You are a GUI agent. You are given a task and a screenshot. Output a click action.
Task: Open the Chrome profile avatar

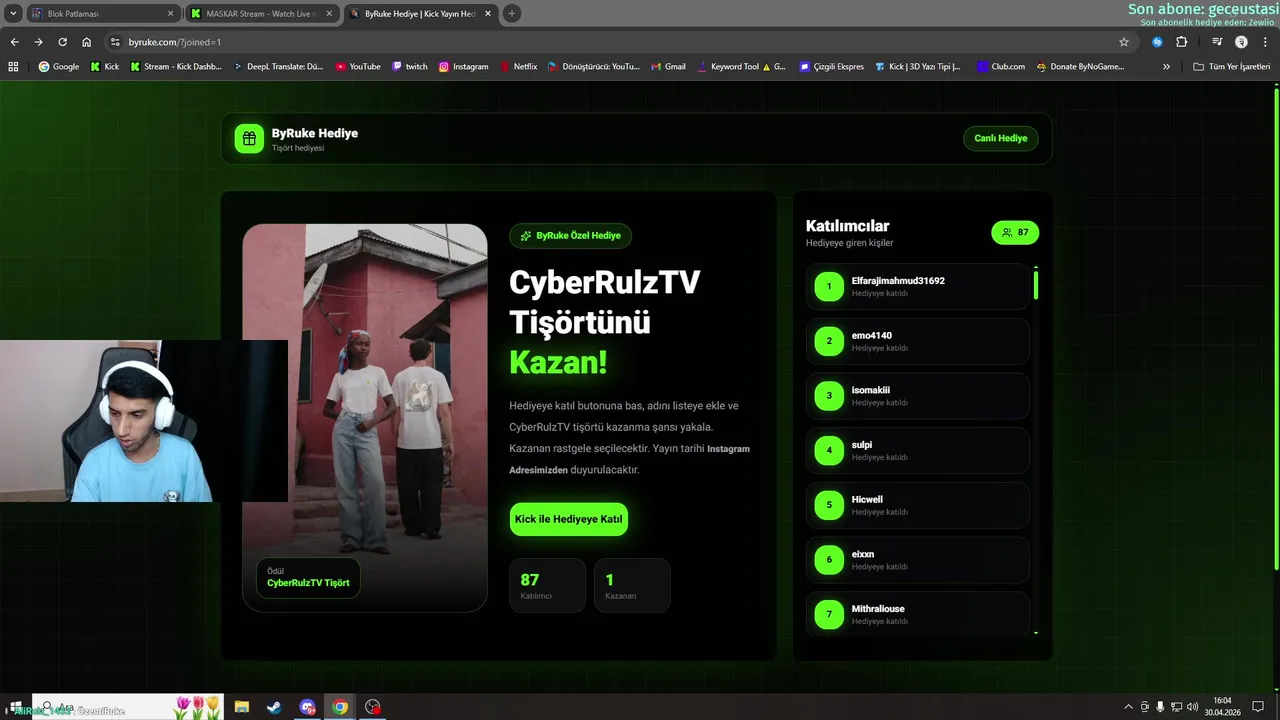click(1241, 42)
